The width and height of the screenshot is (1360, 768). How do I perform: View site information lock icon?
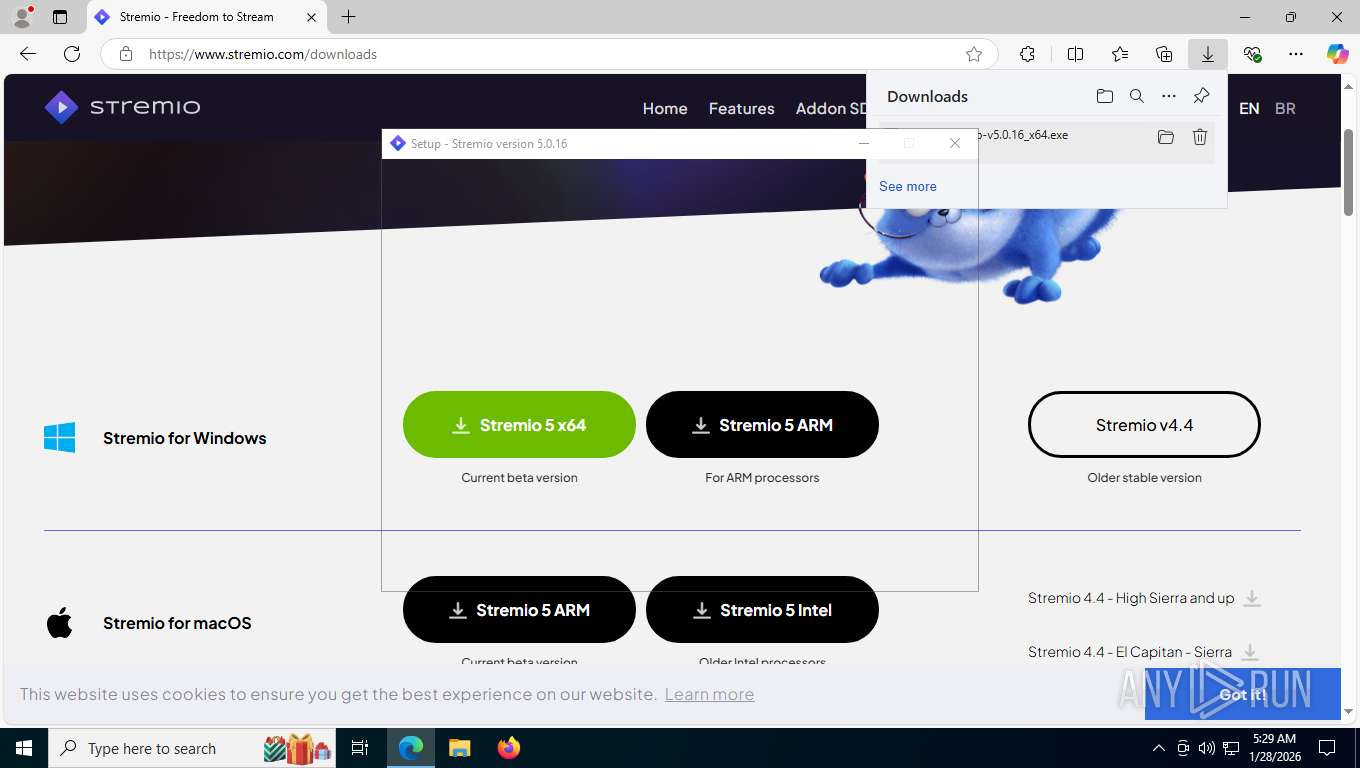126,54
